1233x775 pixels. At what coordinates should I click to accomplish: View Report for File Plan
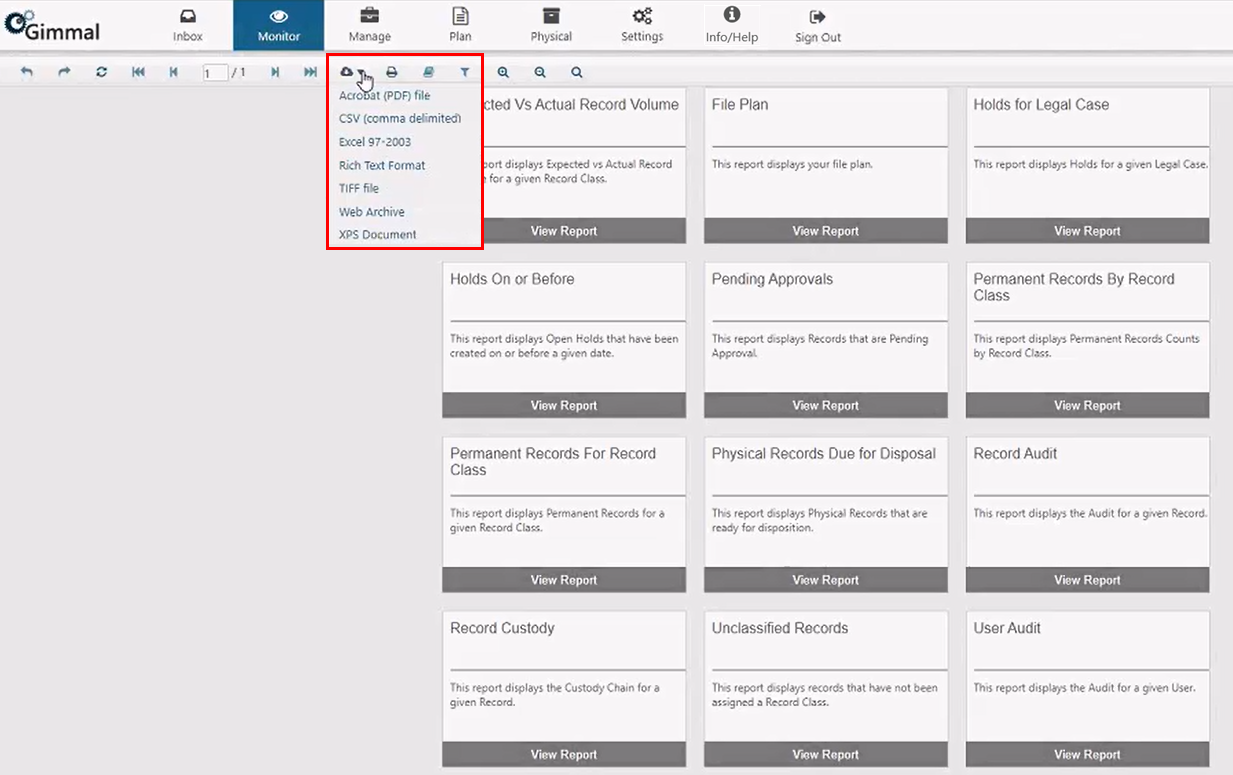pyautogui.click(x=825, y=231)
